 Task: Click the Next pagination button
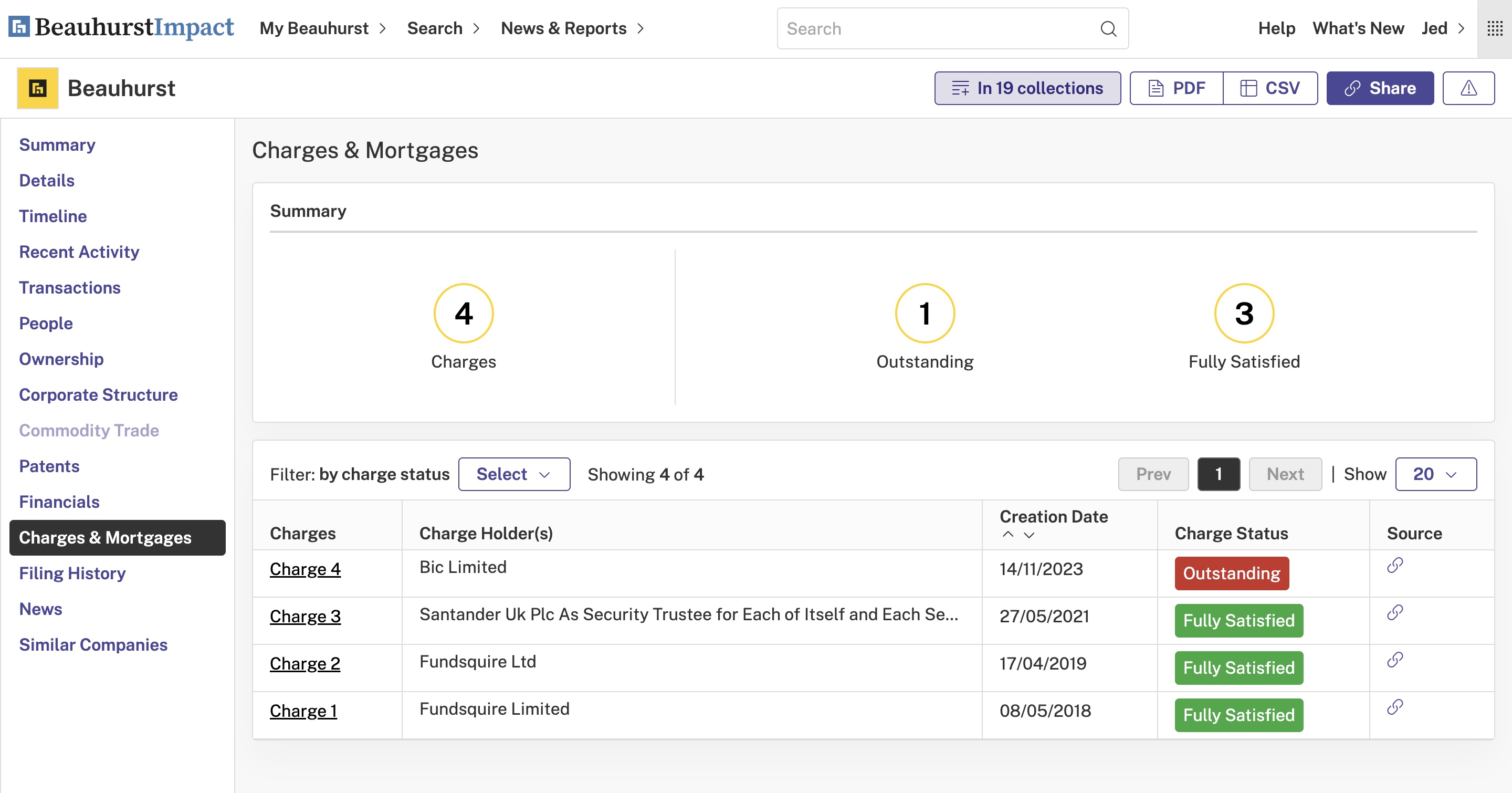click(1285, 474)
